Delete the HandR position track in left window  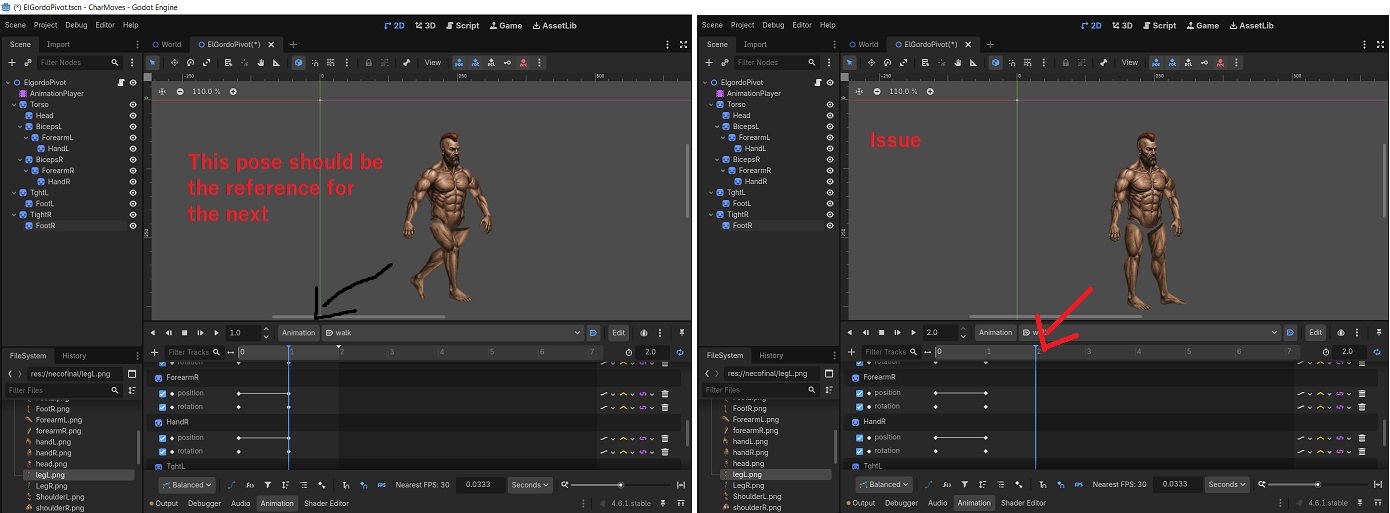point(665,438)
